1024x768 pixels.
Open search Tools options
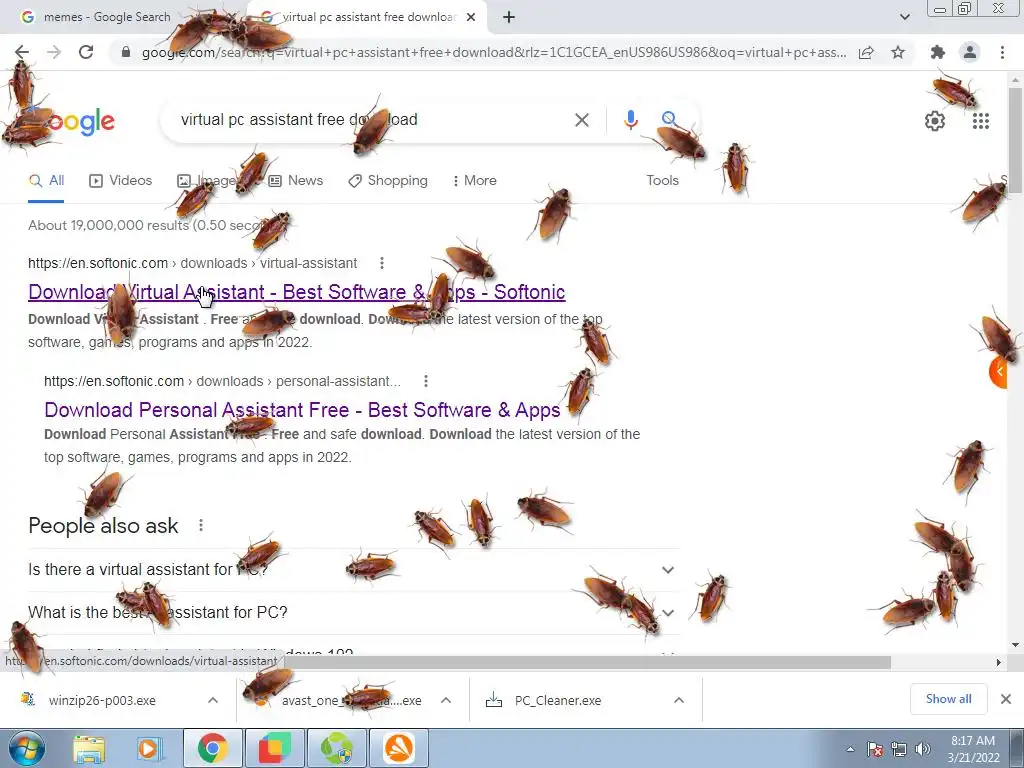click(x=662, y=181)
